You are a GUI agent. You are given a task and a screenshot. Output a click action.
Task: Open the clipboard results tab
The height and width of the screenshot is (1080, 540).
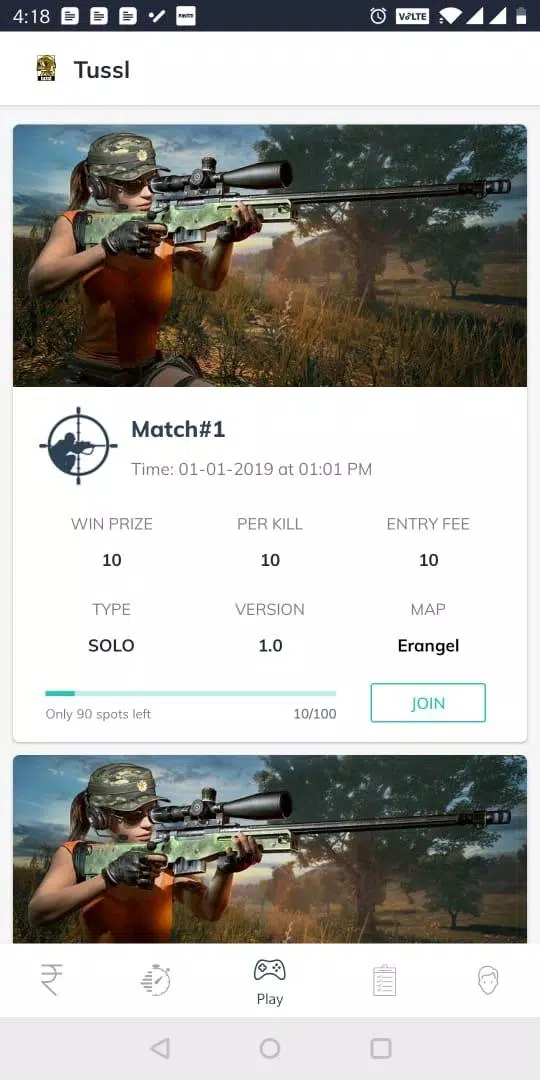click(384, 979)
